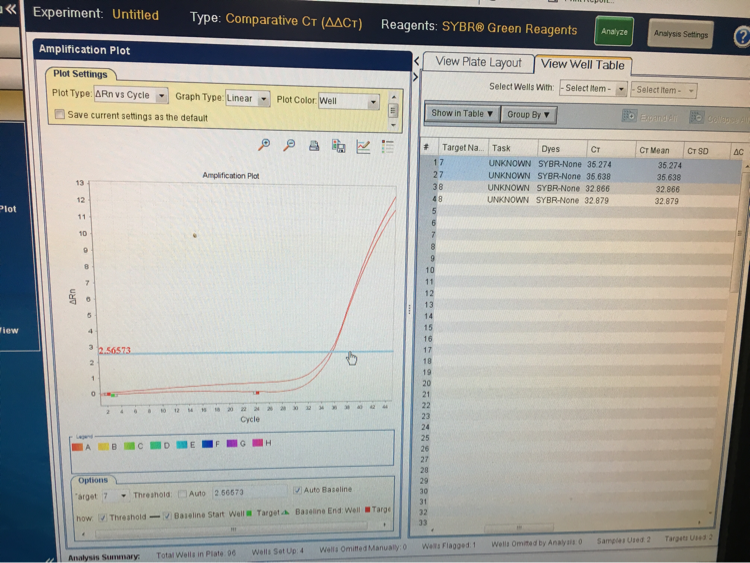Viewport: 750px width, 563px height.
Task: Open the Plot Type dropdown
Action: click(131, 95)
